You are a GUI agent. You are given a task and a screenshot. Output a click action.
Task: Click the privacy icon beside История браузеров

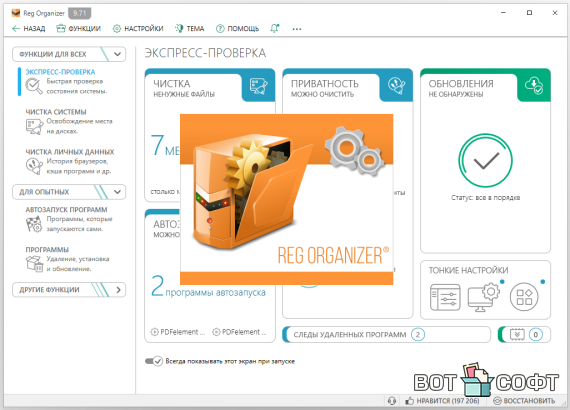click(34, 166)
